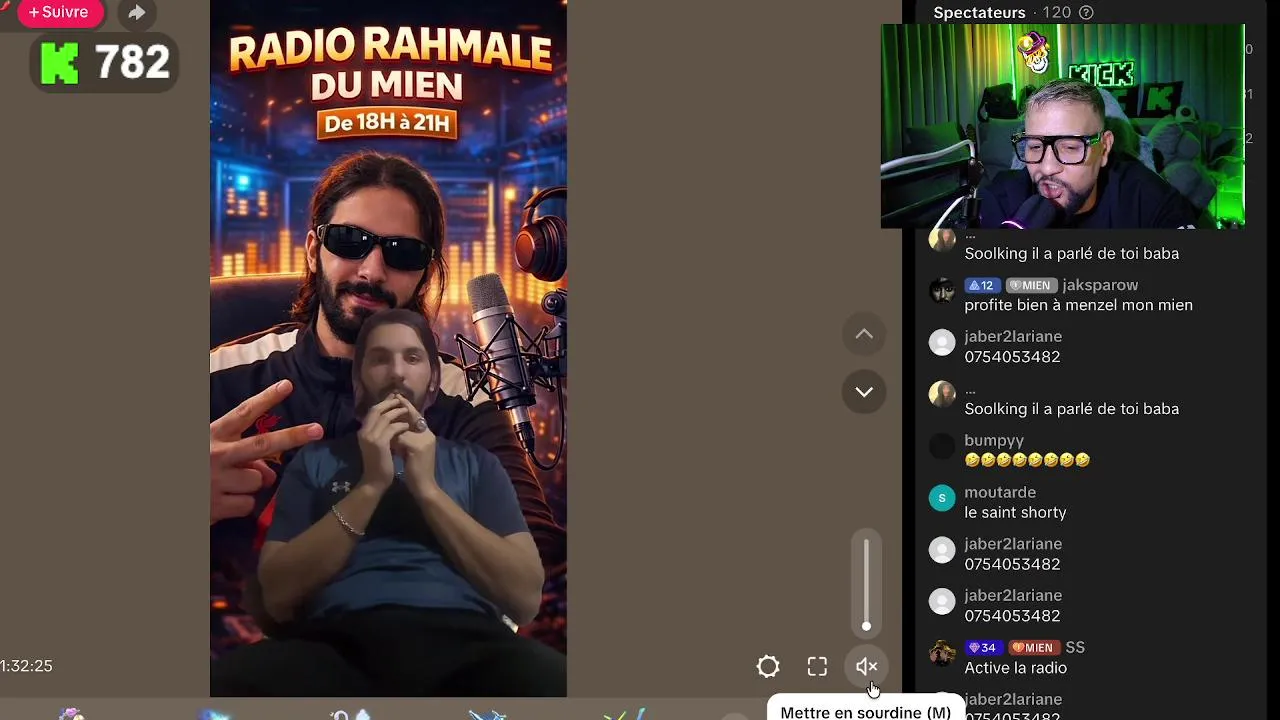Click jaksparow's profile avatar
This screenshot has width=1280, height=720.
click(x=942, y=291)
